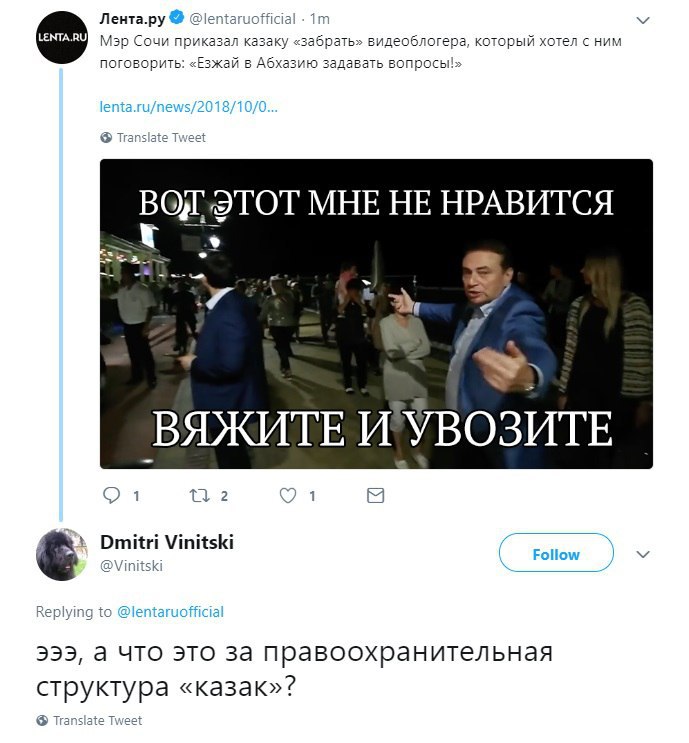This screenshot has height=743, width=689.
Task: Click the reply speech bubble icon
Action: [111, 496]
